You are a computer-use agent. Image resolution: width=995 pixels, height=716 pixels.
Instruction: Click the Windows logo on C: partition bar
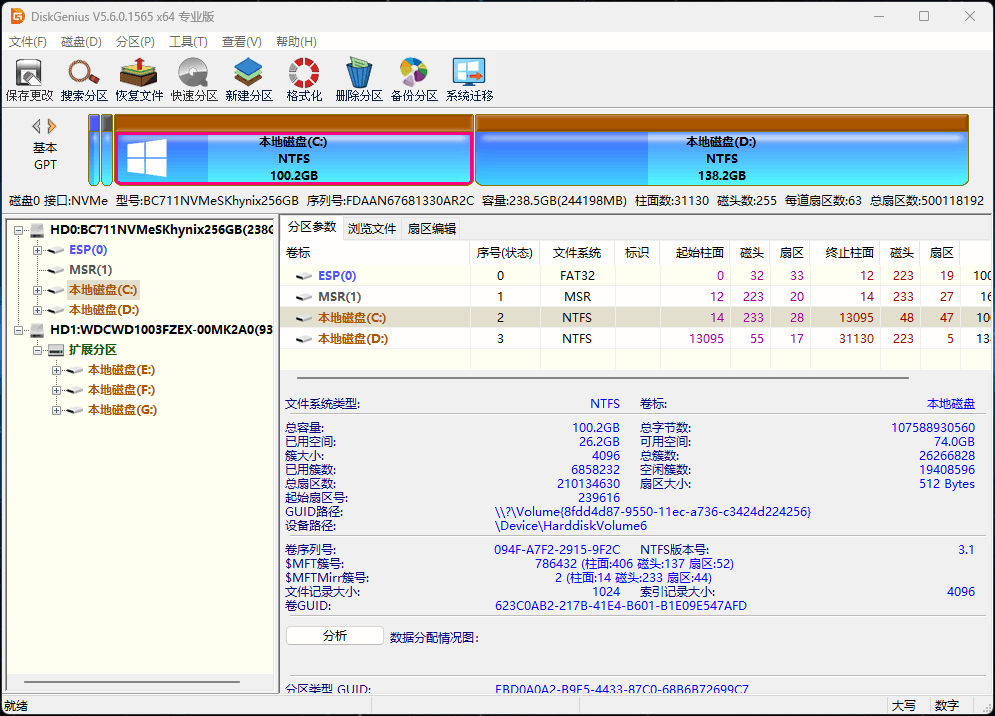click(x=147, y=157)
